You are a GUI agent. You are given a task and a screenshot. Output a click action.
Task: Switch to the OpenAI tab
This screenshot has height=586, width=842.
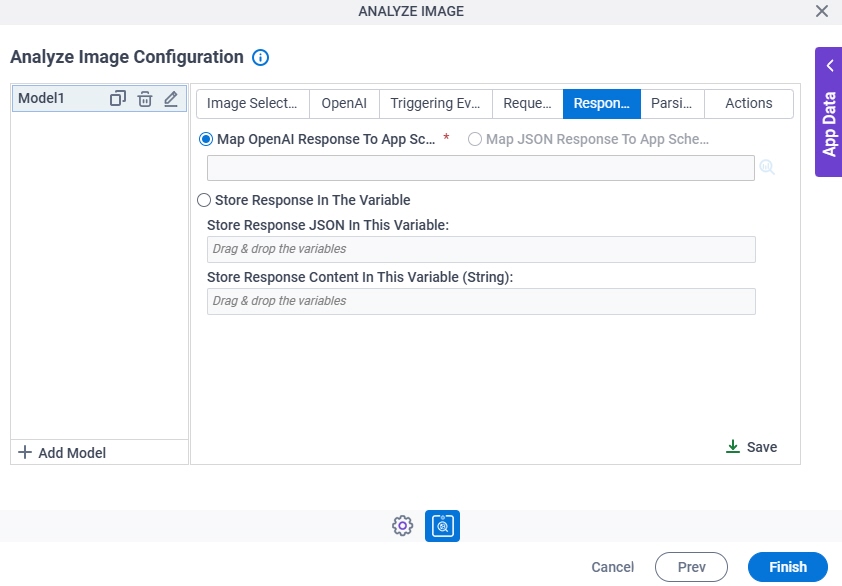(x=344, y=104)
